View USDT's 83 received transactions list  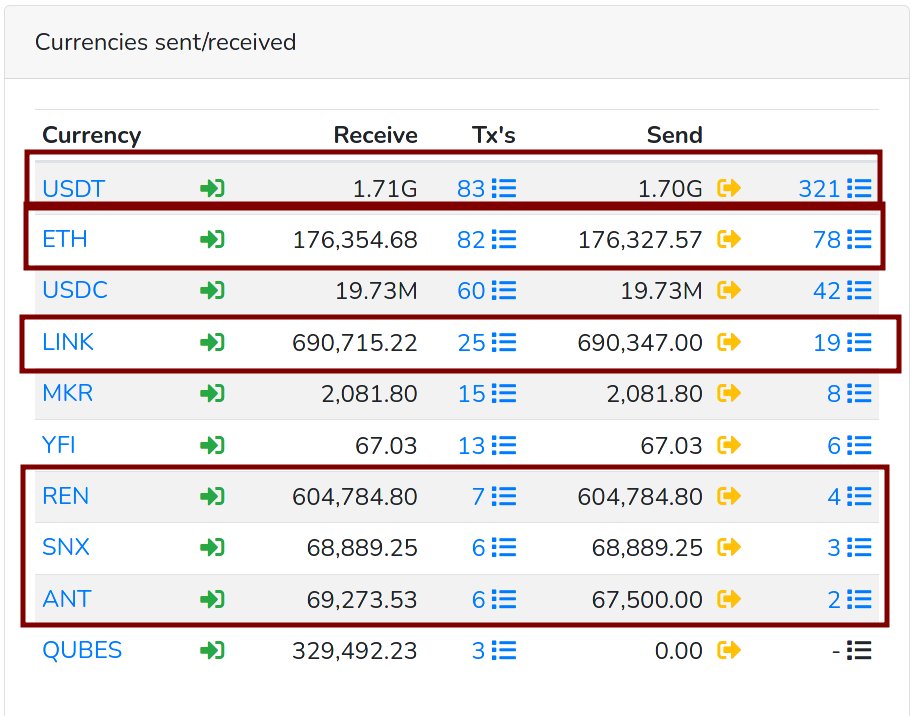pyautogui.click(x=487, y=189)
